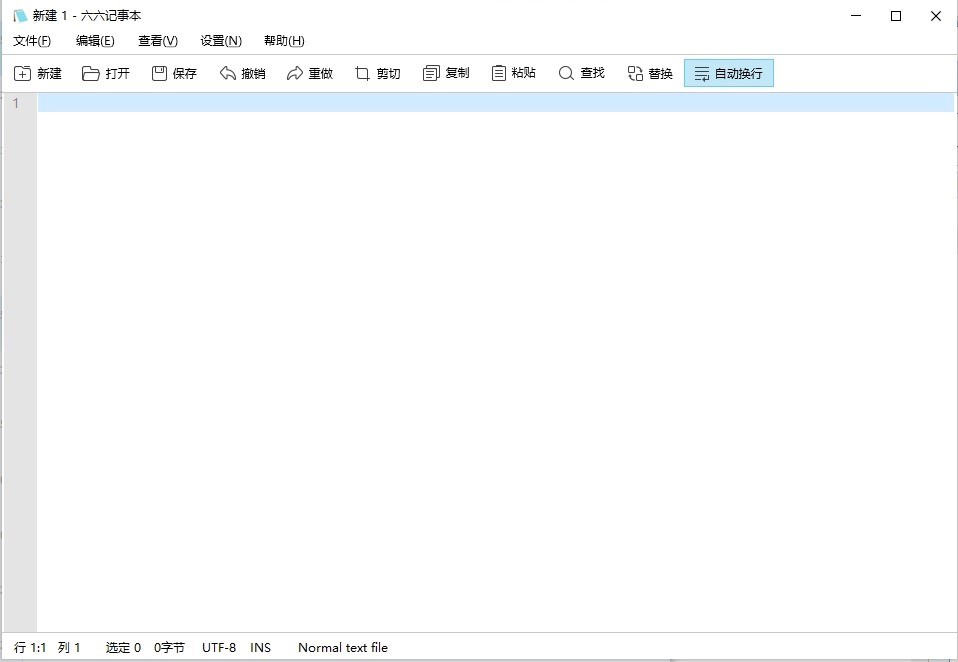Open the 帮助(H) menu
The height and width of the screenshot is (662, 958).
[284, 41]
